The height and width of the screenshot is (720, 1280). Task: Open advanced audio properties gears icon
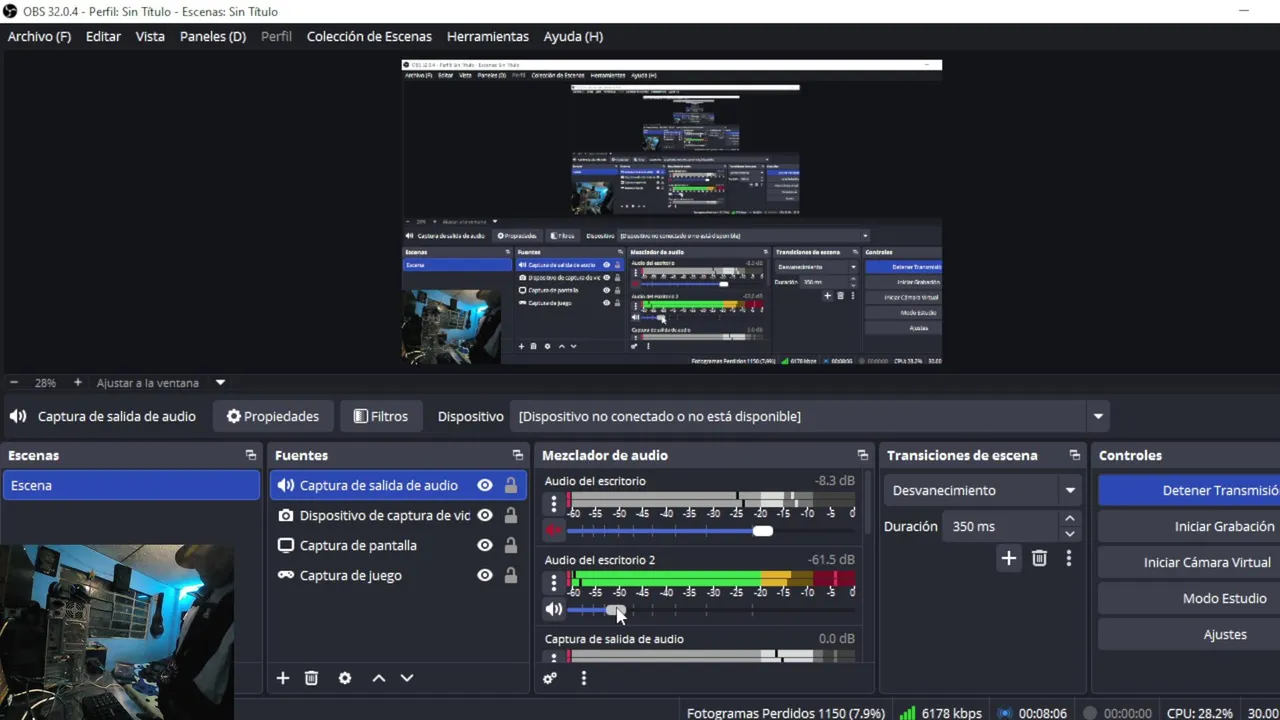click(550, 678)
